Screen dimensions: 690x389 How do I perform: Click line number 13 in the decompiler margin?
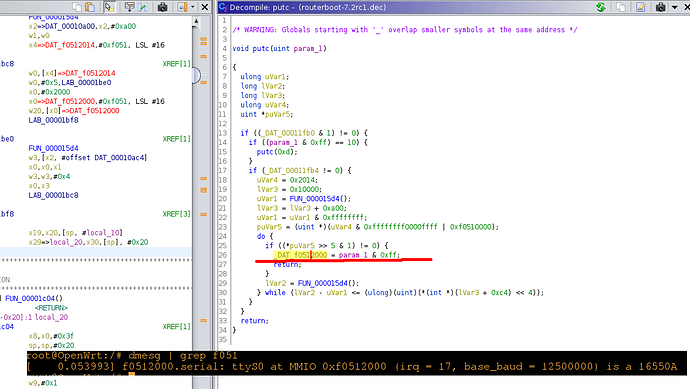tap(223, 133)
